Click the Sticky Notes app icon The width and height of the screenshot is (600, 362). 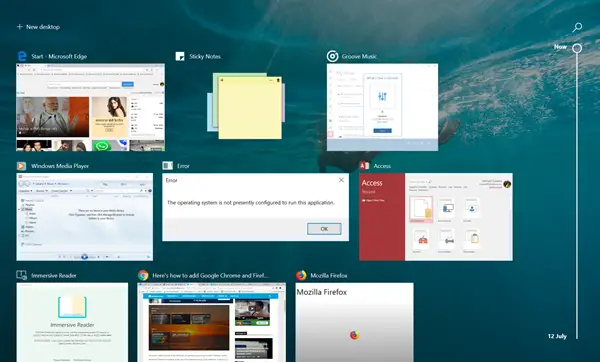coord(180,56)
